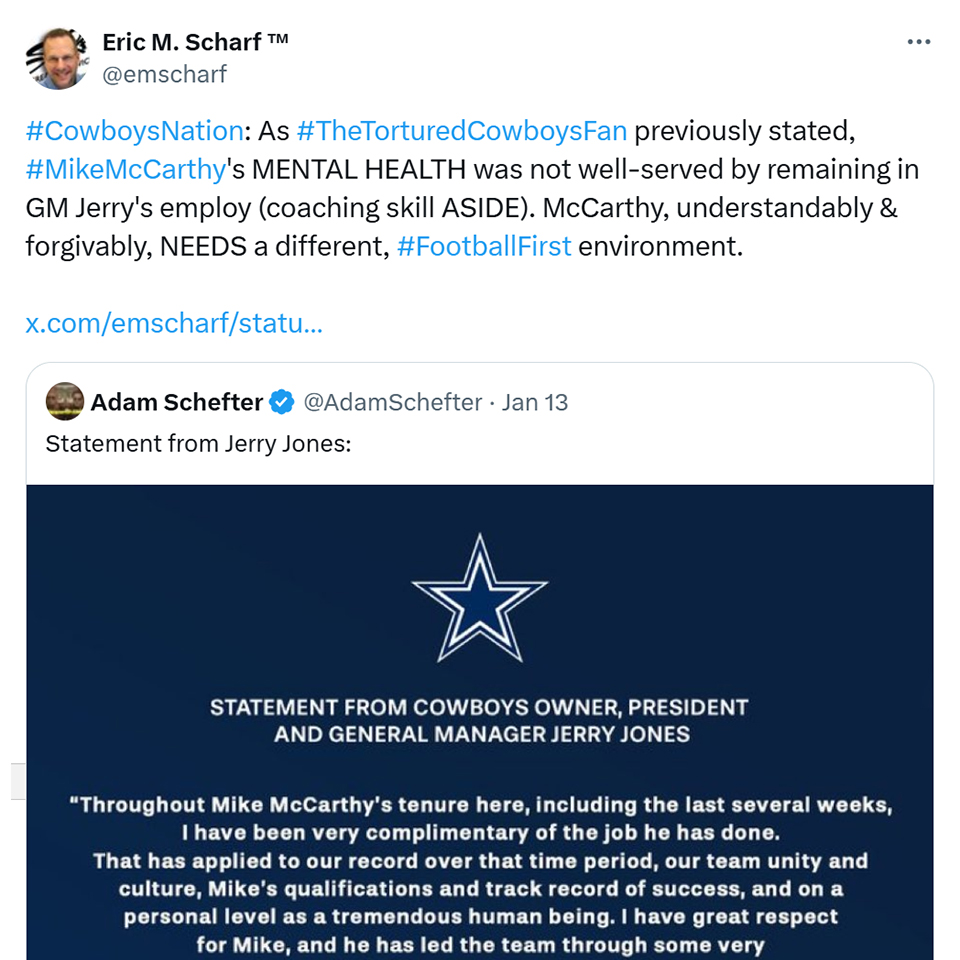Image resolution: width=960 pixels, height=960 pixels.
Task: Click 'Statement from Jerry Jones:' quoted text
Action: (x=198, y=443)
